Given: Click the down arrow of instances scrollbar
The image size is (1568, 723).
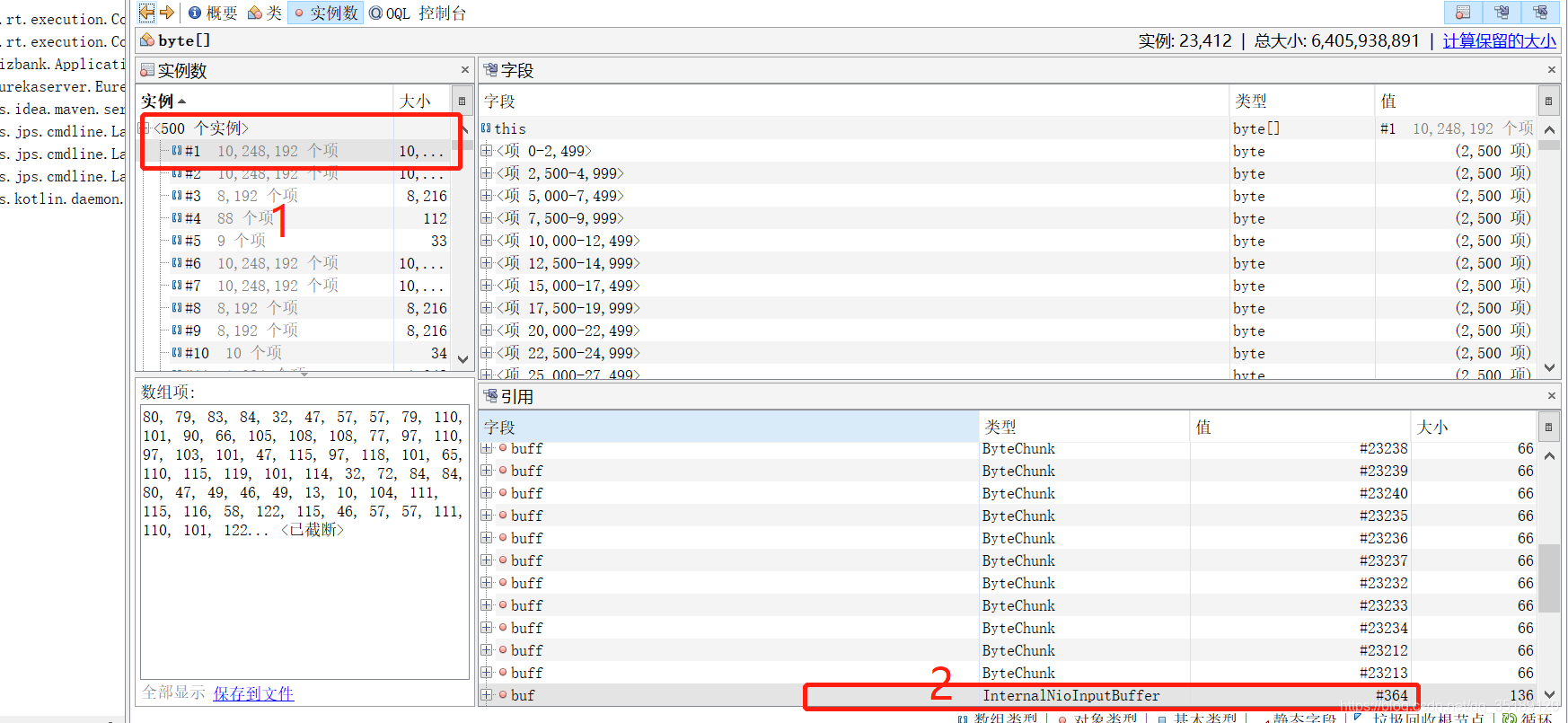Looking at the screenshot, I should [x=462, y=358].
